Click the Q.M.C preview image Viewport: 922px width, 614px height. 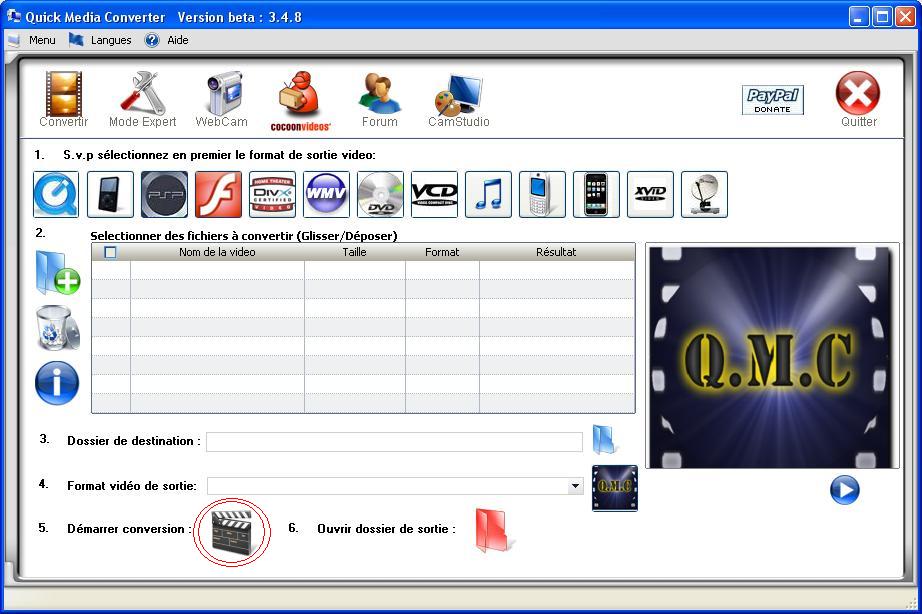pos(772,356)
